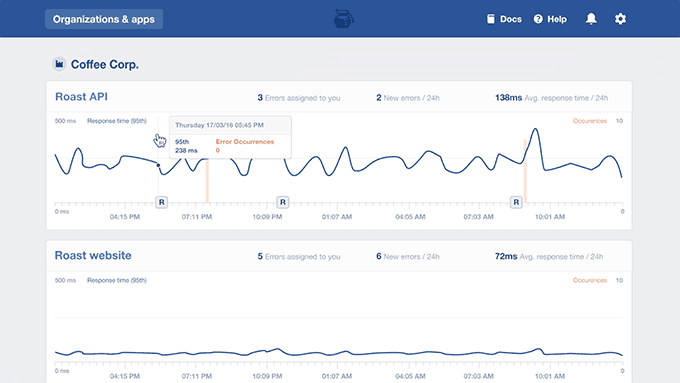680x383 pixels.
Task: View 3 errors assigned to you
Action: [x=299, y=98]
